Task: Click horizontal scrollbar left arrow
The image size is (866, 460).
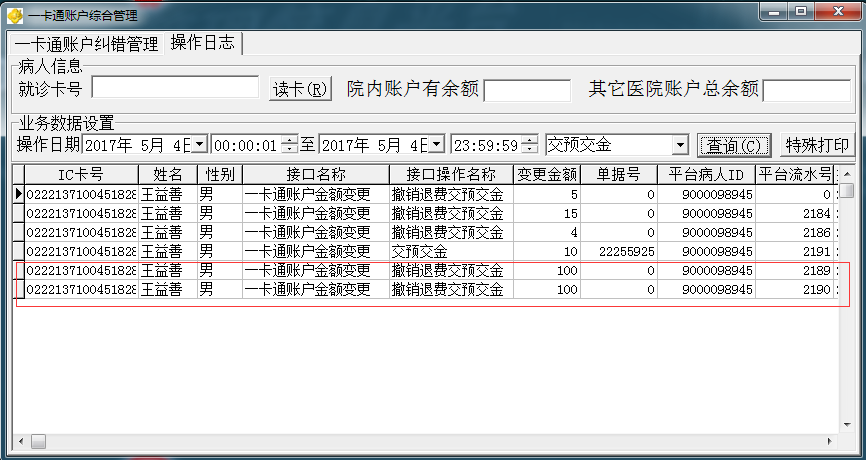Action: [x=22, y=441]
